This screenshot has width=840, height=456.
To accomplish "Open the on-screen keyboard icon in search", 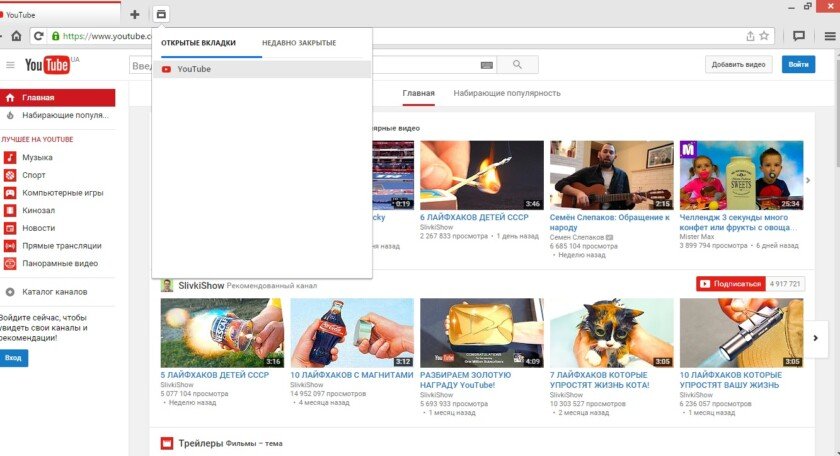I will [x=486, y=65].
